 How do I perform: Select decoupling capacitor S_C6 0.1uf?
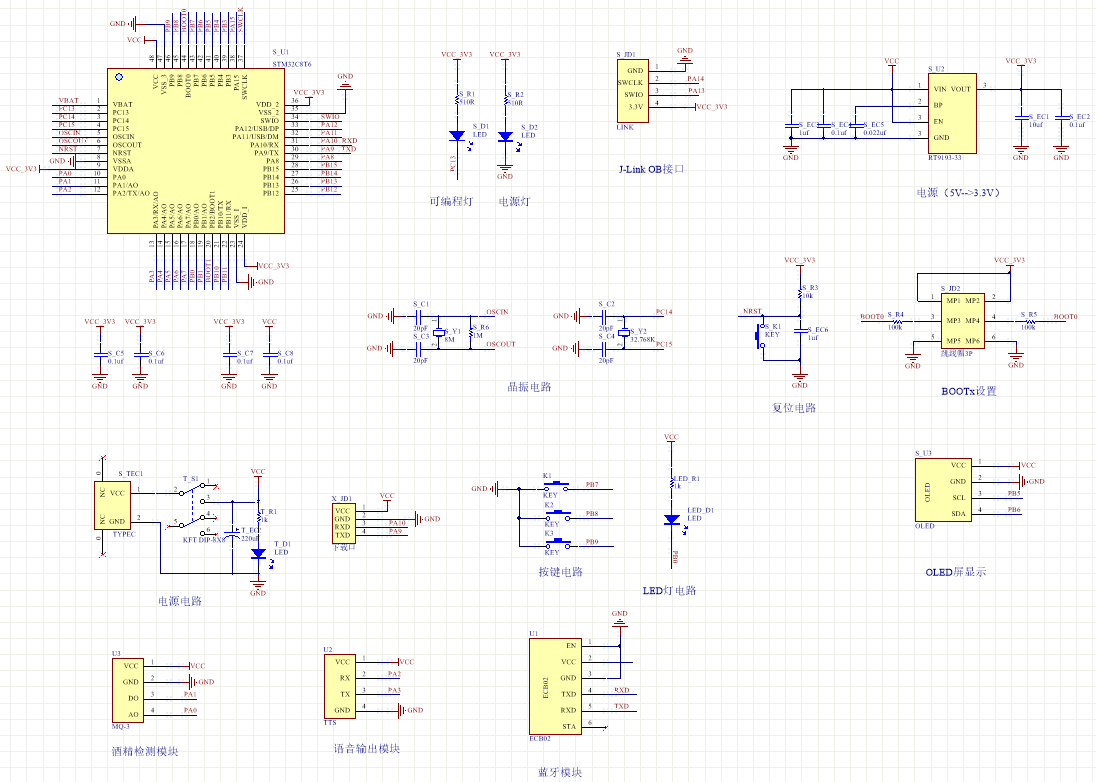pyautogui.click(x=140, y=356)
